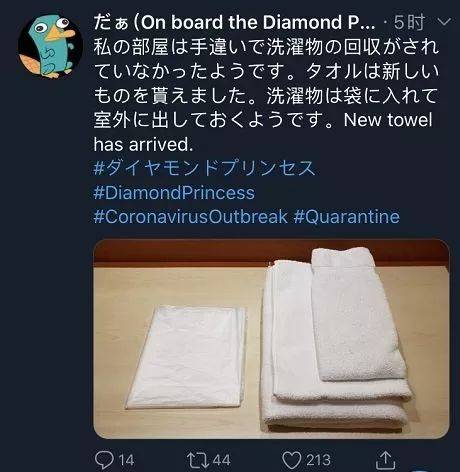
Task: Retweet using the icon showing 44
Action: 198,460
